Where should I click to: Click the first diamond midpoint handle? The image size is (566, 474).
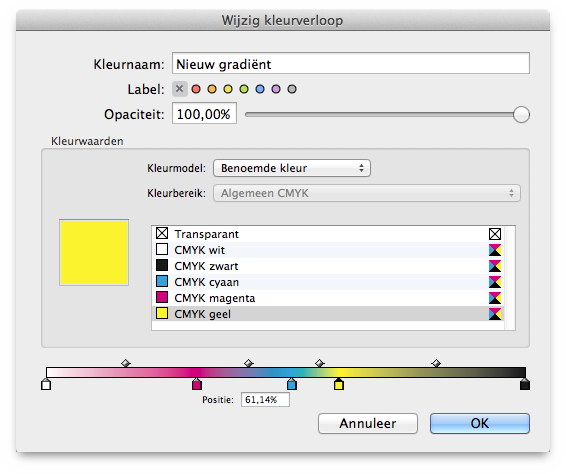pyautogui.click(x=126, y=363)
